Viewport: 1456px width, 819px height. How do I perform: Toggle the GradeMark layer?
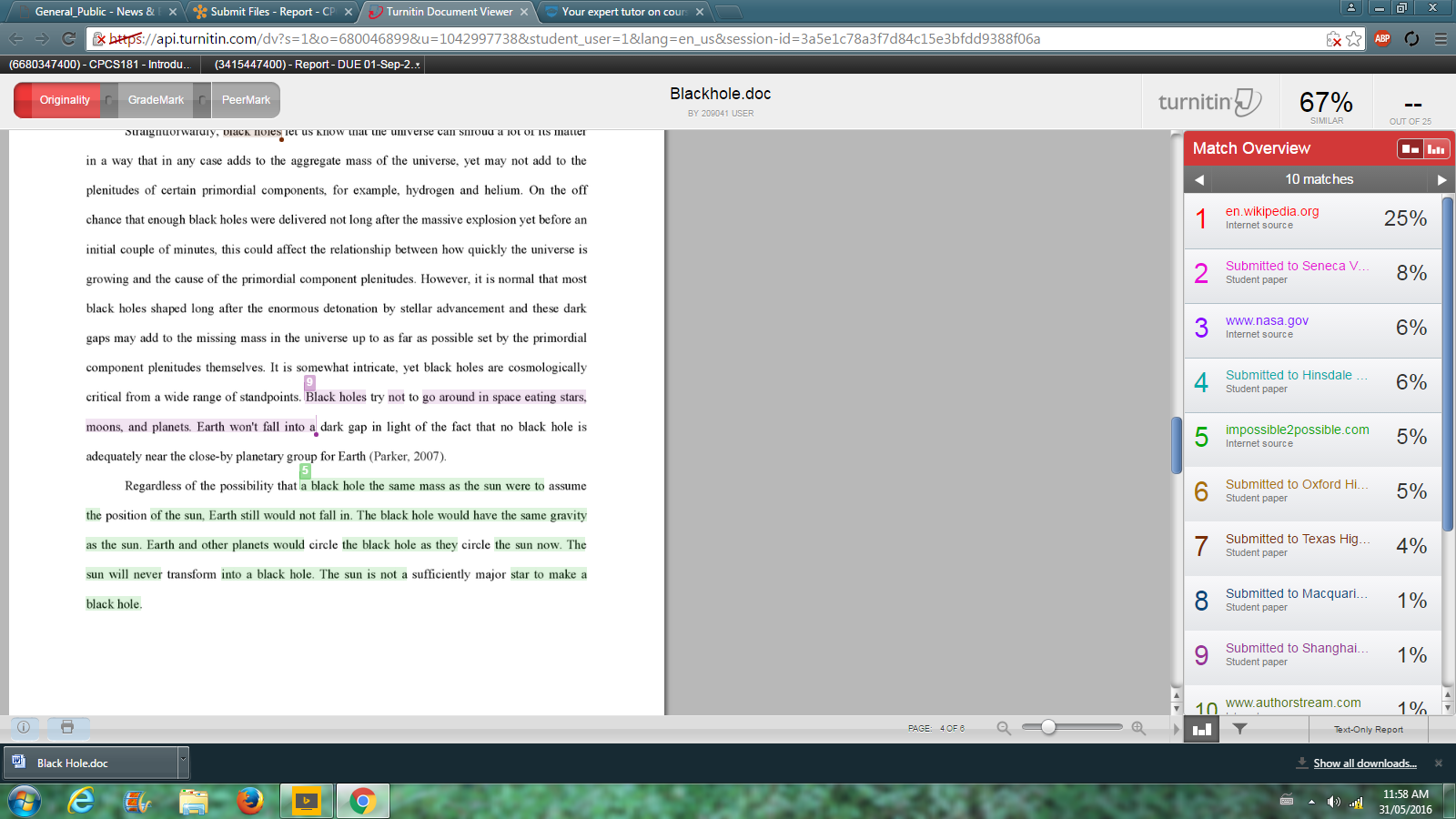[x=156, y=100]
